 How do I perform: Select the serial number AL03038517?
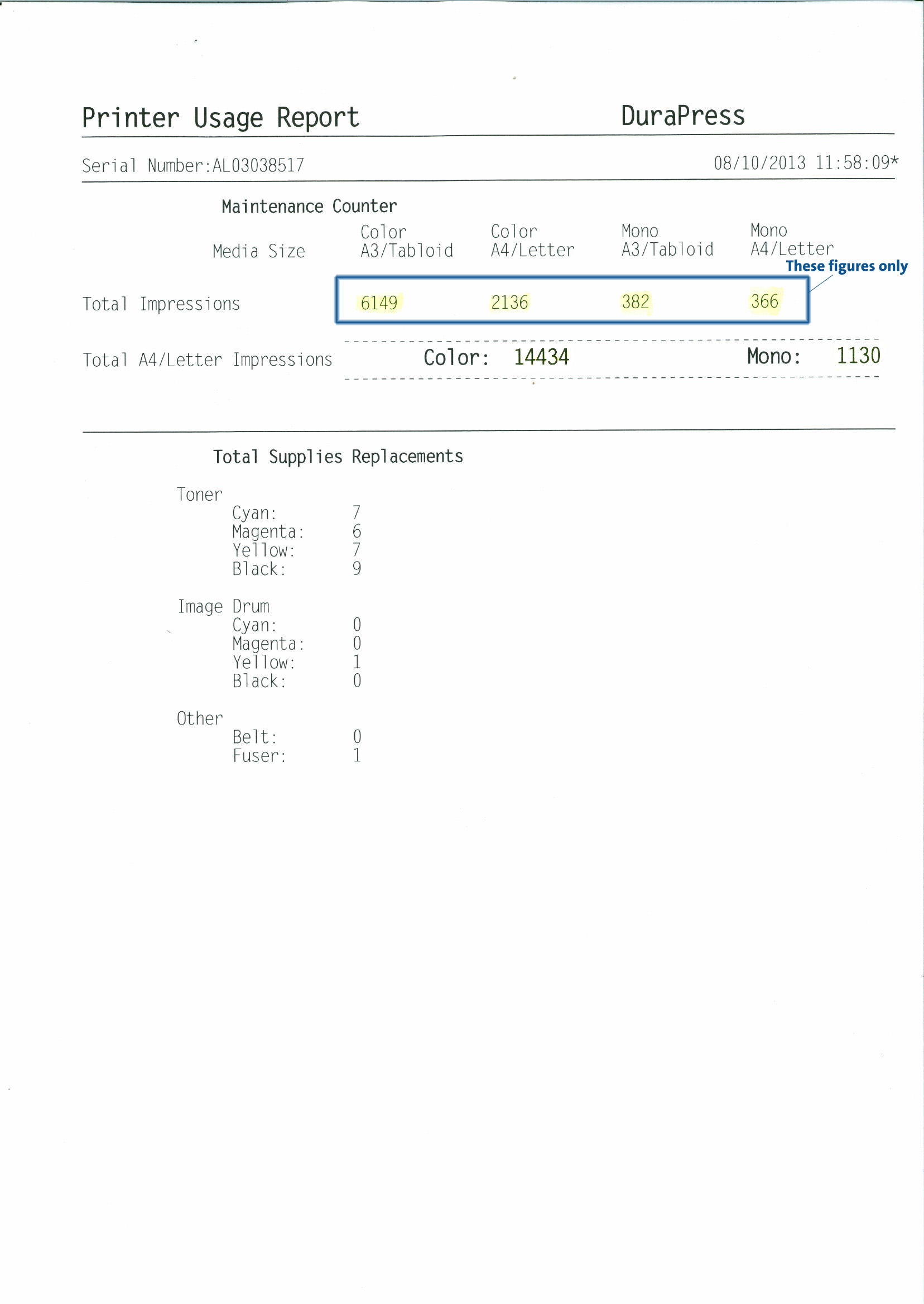tap(258, 166)
